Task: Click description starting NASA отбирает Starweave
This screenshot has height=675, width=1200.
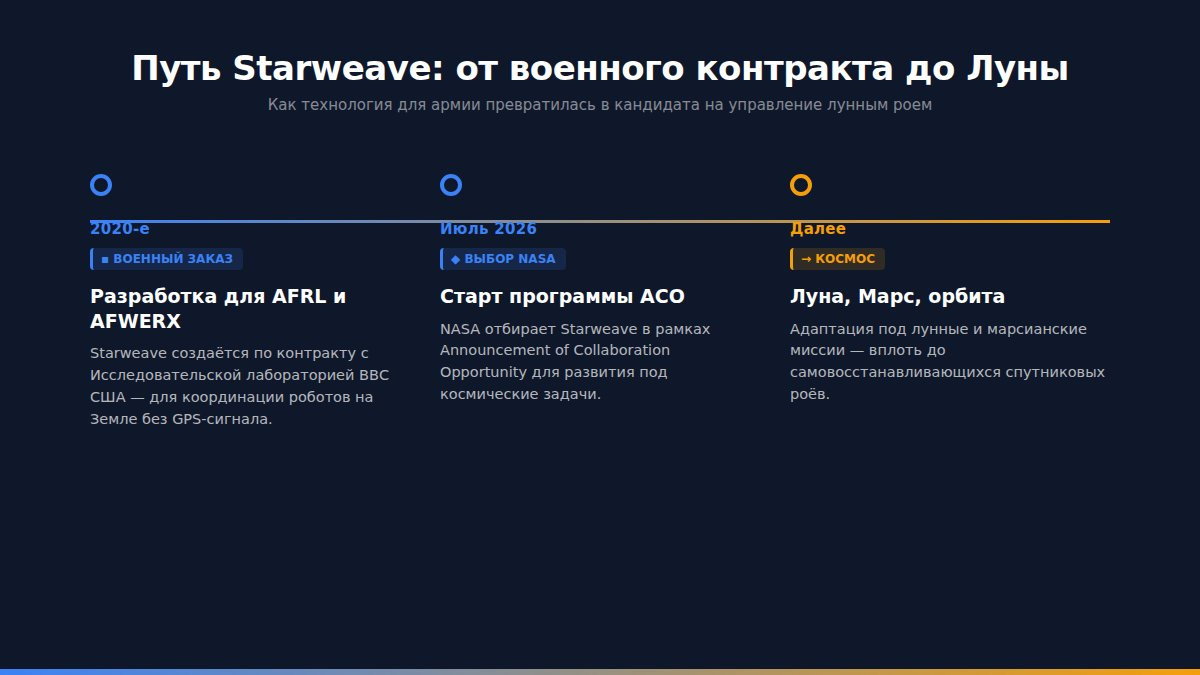Action: pyautogui.click(x=575, y=361)
